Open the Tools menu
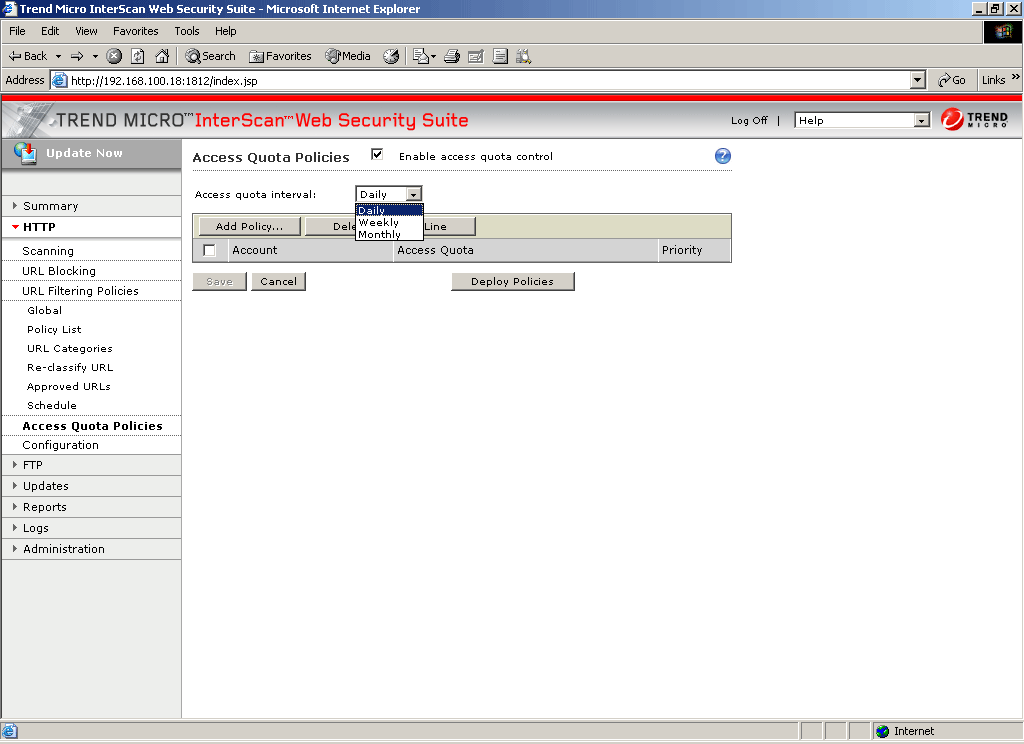 click(x=187, y=31)
